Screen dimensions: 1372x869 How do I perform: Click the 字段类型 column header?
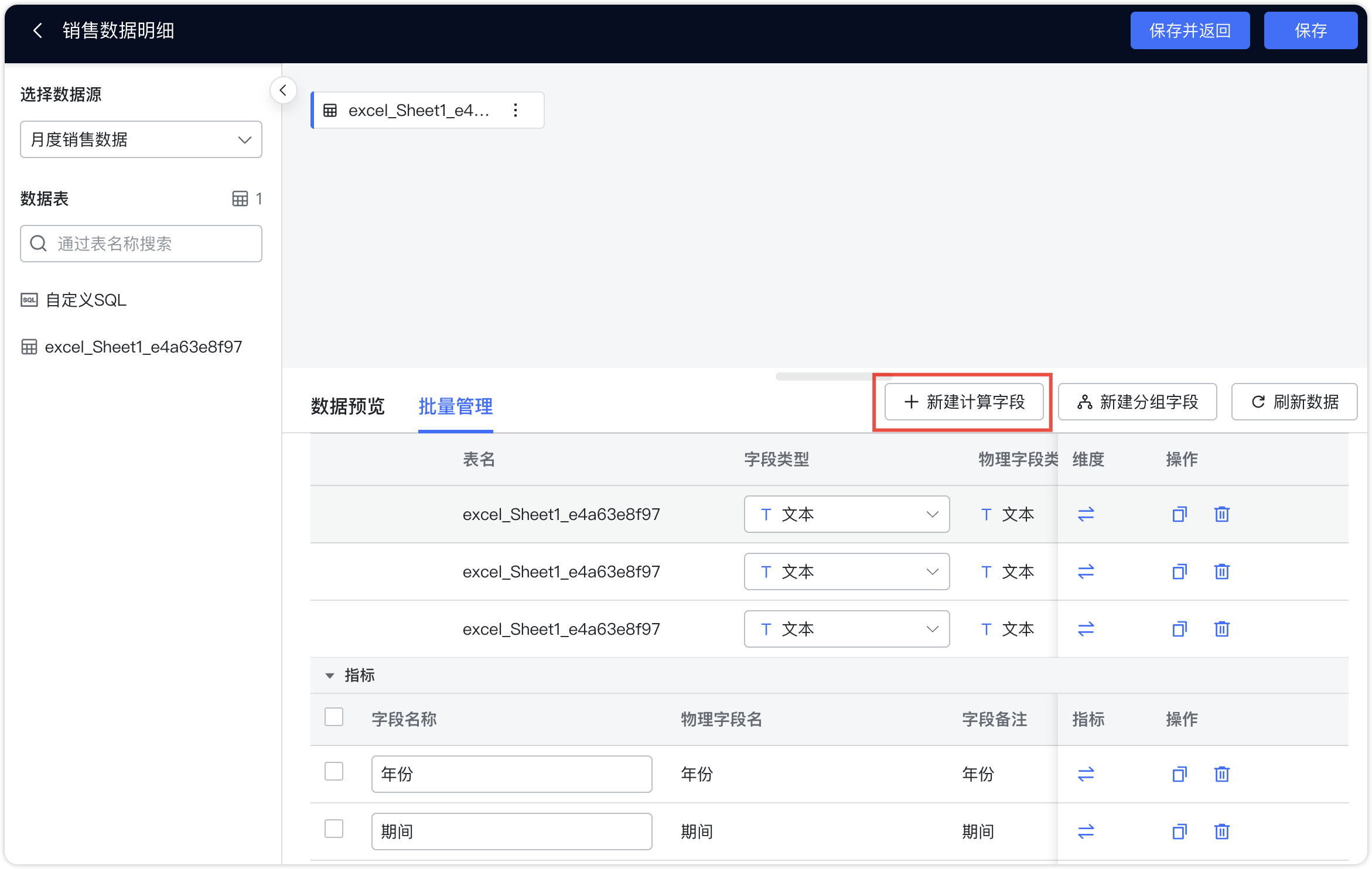(x=777, y=459)
